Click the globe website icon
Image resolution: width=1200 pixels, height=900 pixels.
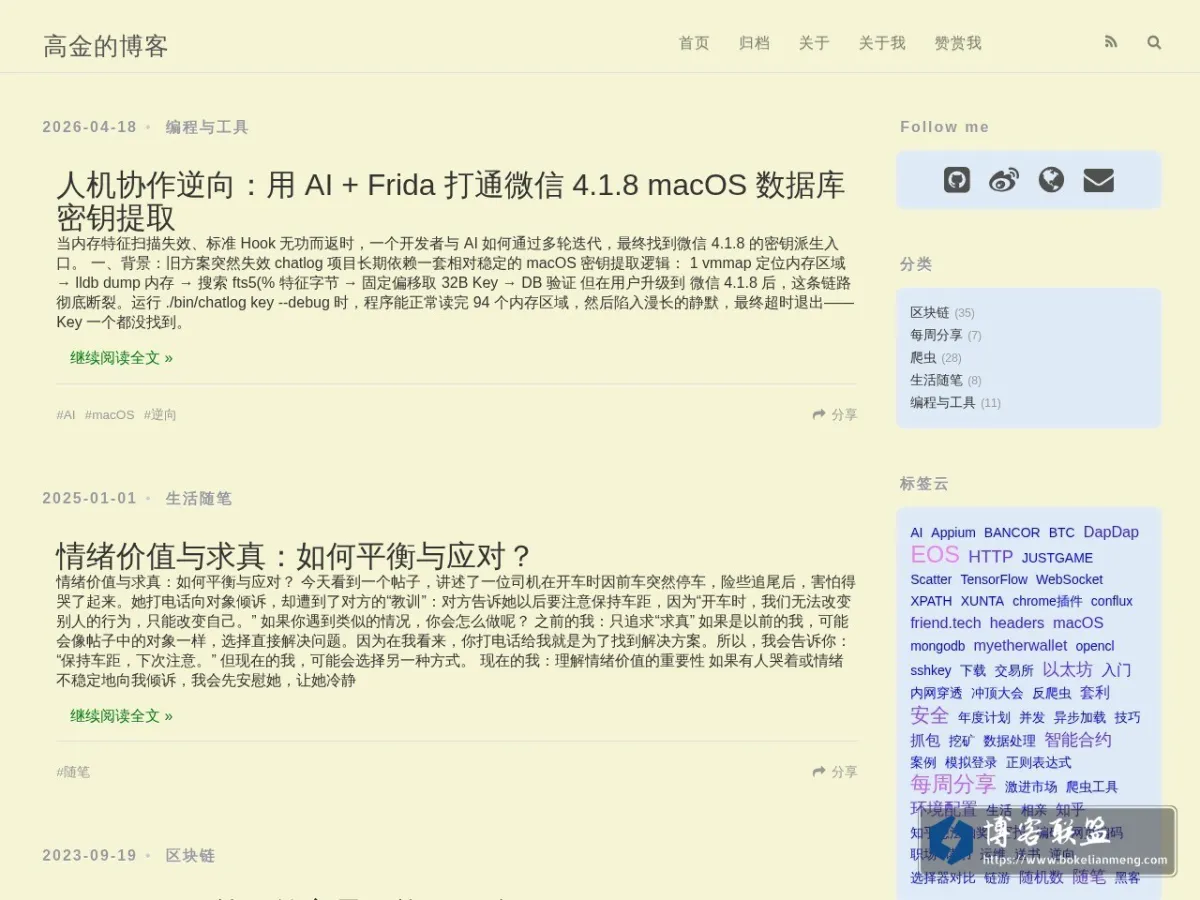point(1051,180)
